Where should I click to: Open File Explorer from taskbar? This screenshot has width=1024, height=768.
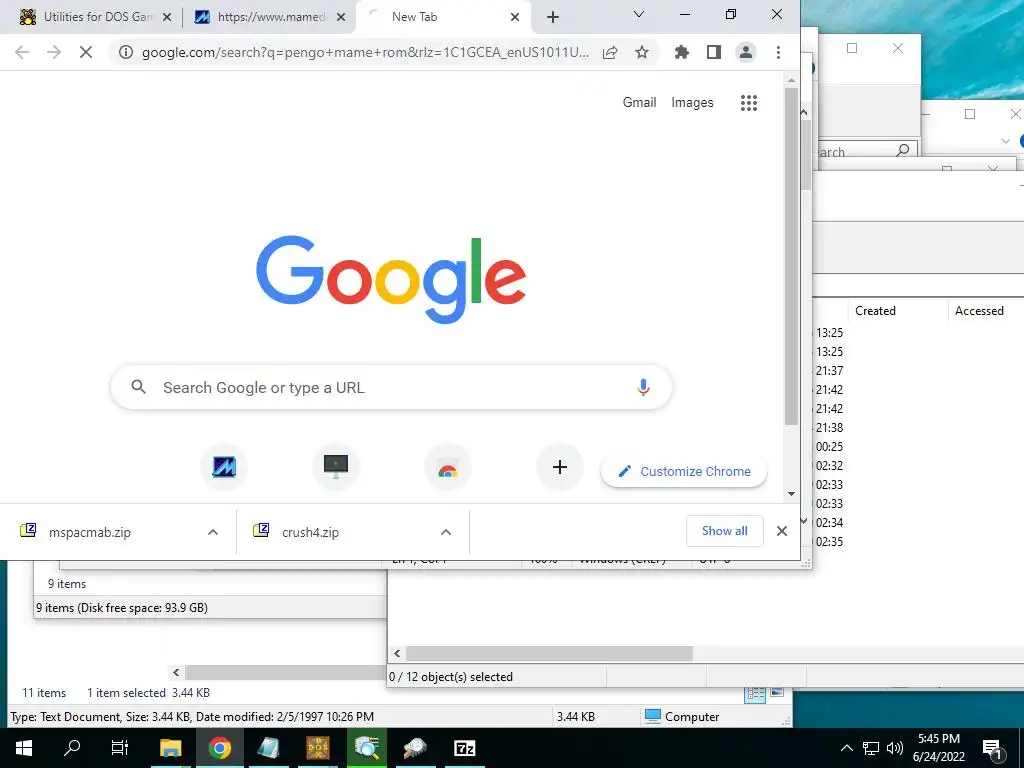pyautogui.click(x=170, y=748)
